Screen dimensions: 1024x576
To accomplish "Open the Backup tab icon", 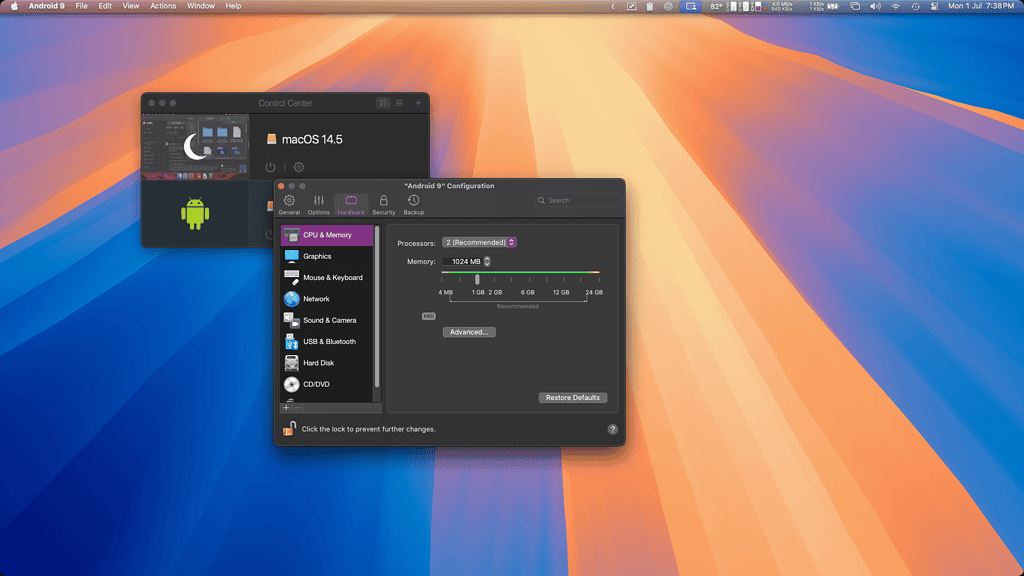I will (x=413, y=204).
